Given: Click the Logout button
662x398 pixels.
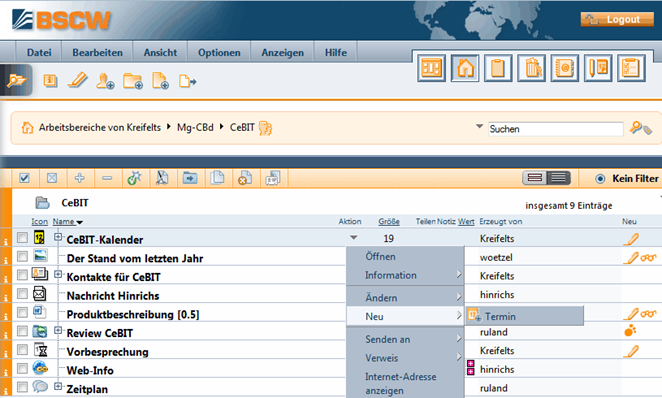Looking at the screenshot, I should tap(617, 19).
